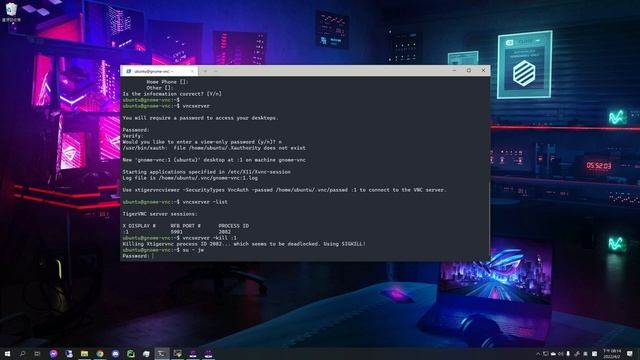Close the terminal window
640x360 pixels.
[x=483, y=70]
